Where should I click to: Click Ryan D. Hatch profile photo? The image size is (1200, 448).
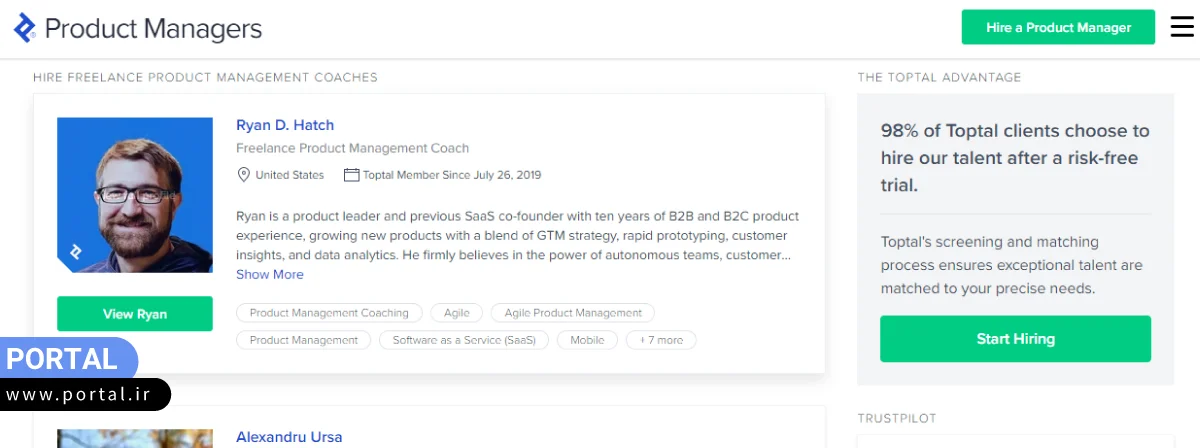[x=135, y=194]
